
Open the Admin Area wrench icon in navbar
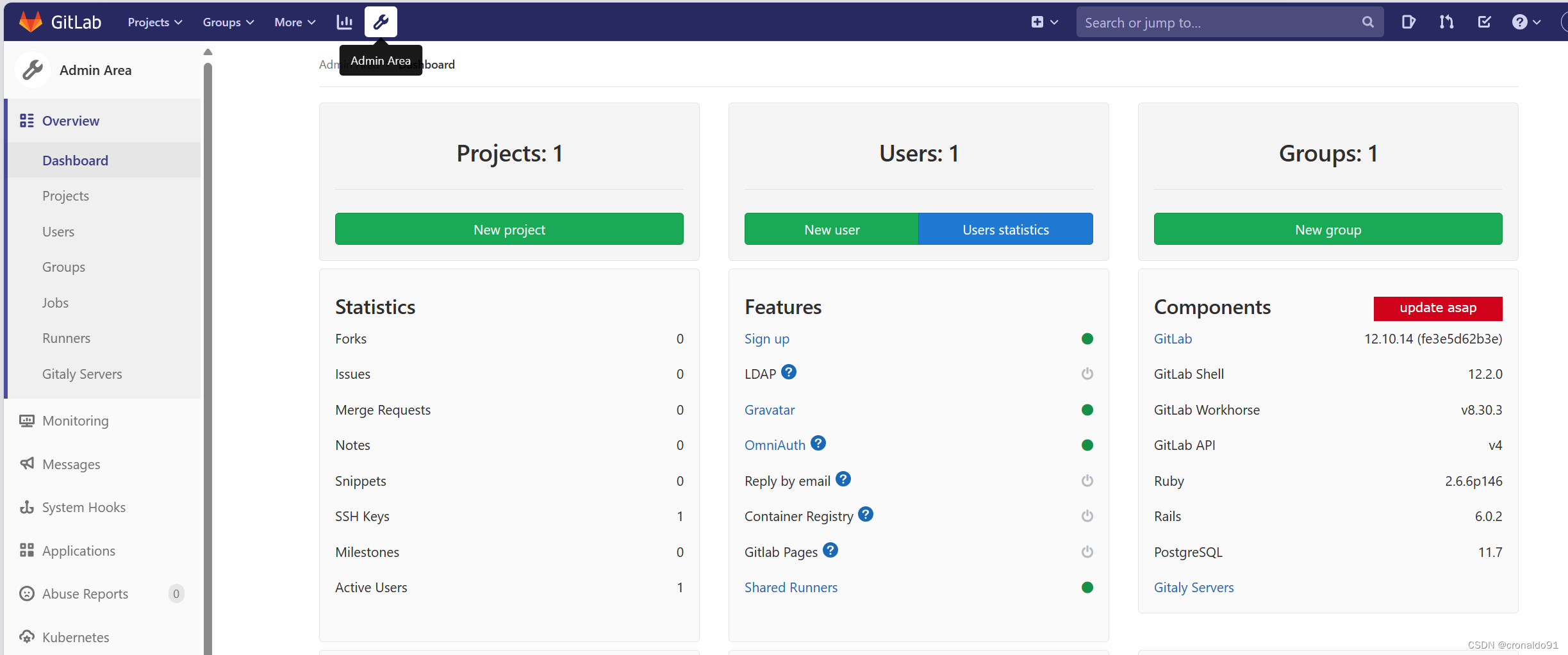click(x=381, y=22)
